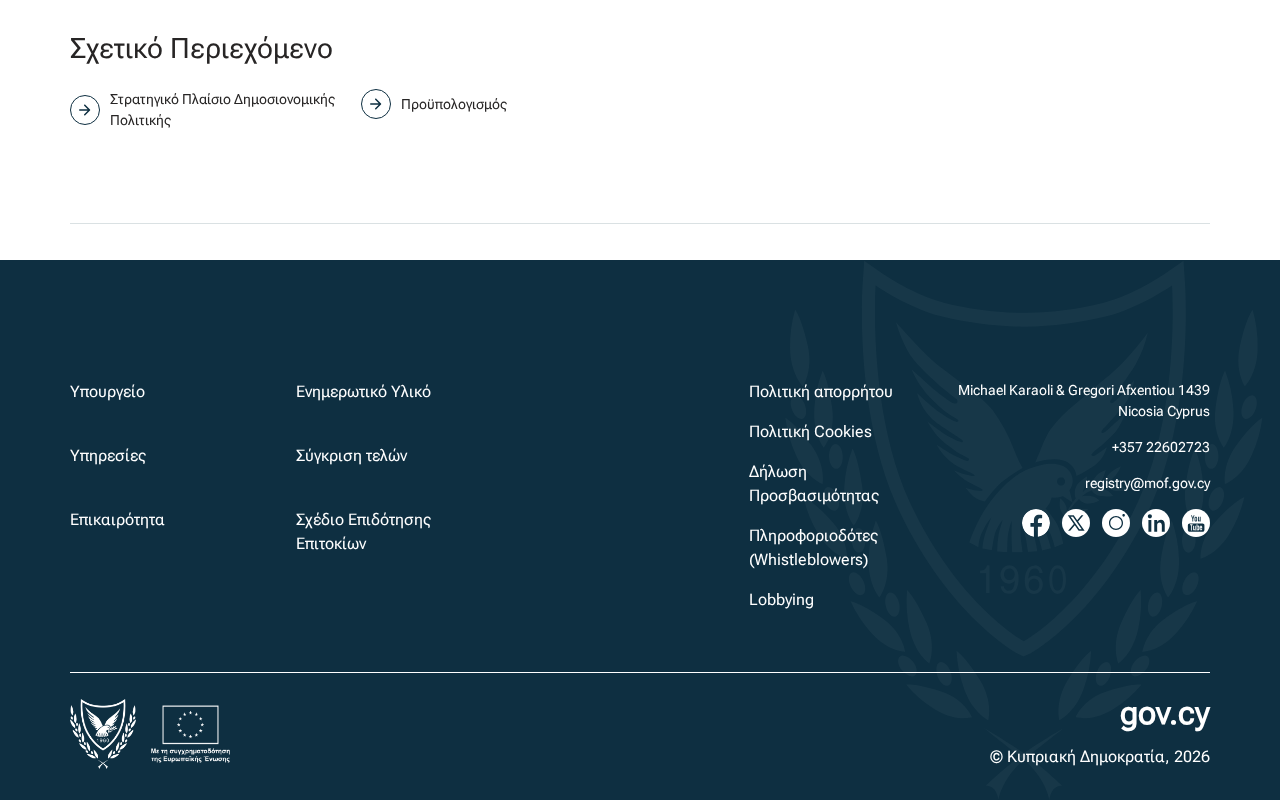Open the Προϋπολογισμός related link
The height and width of the screenshot is (800, 1280).
click(454, 104)
